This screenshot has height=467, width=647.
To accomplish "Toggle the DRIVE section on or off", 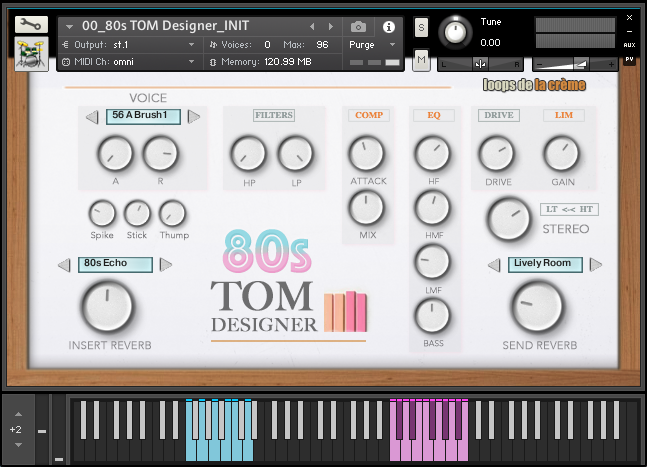I will pyautogui.click(x=499, y=116).
